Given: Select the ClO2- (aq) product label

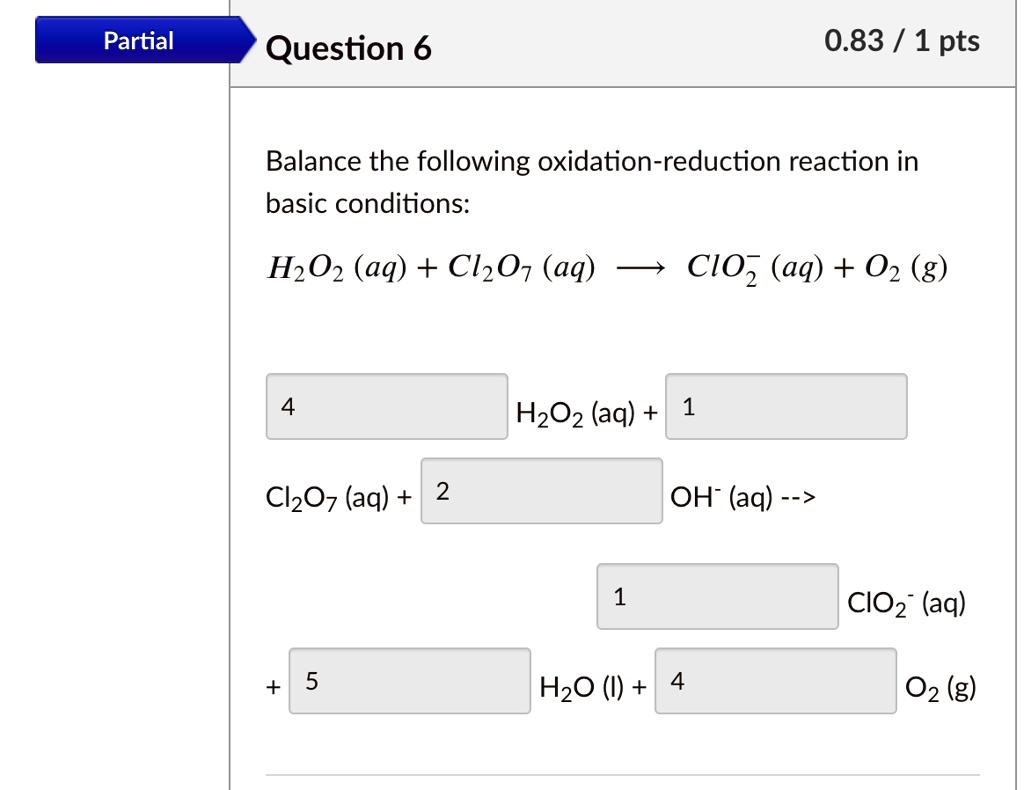Looking at the screenshot, I should [906, 601].
